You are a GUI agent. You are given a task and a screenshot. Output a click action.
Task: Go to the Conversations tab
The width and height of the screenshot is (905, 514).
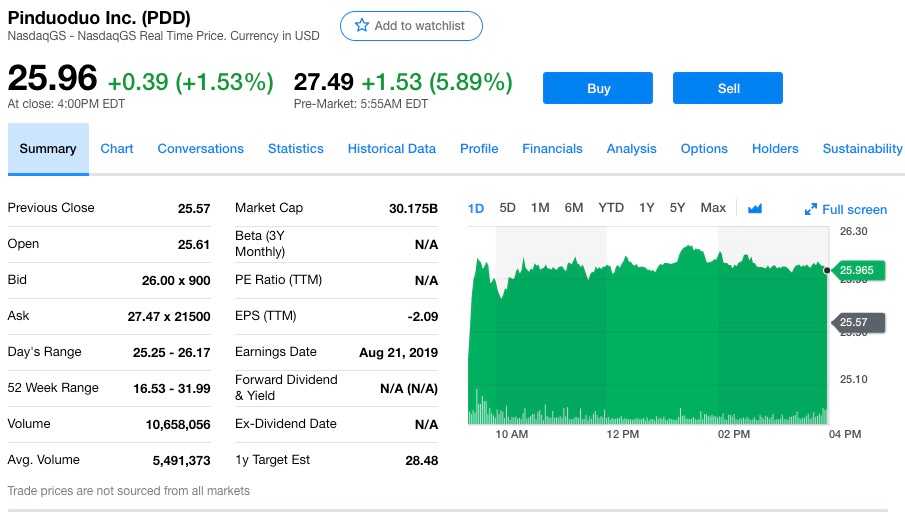[200, 149]
